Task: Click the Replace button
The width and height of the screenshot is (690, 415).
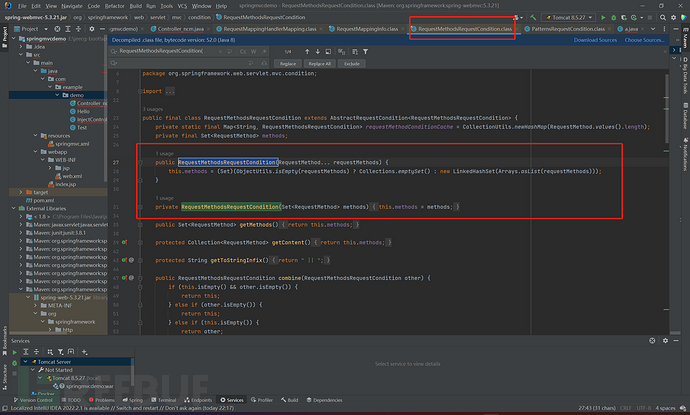Action: pyautogui.click(x=288, y=64)
